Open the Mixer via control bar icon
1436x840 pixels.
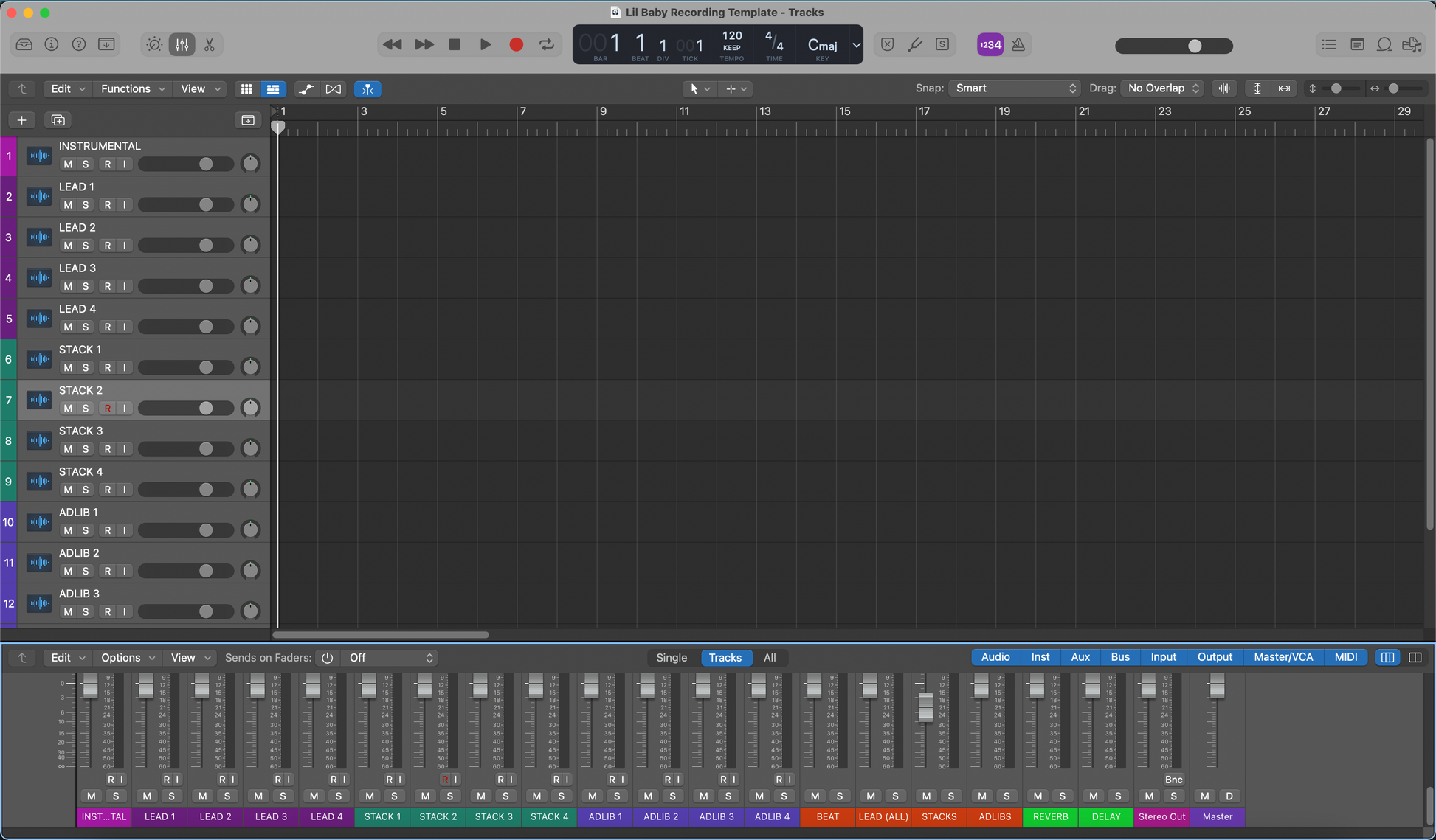[x=182, y=45]
